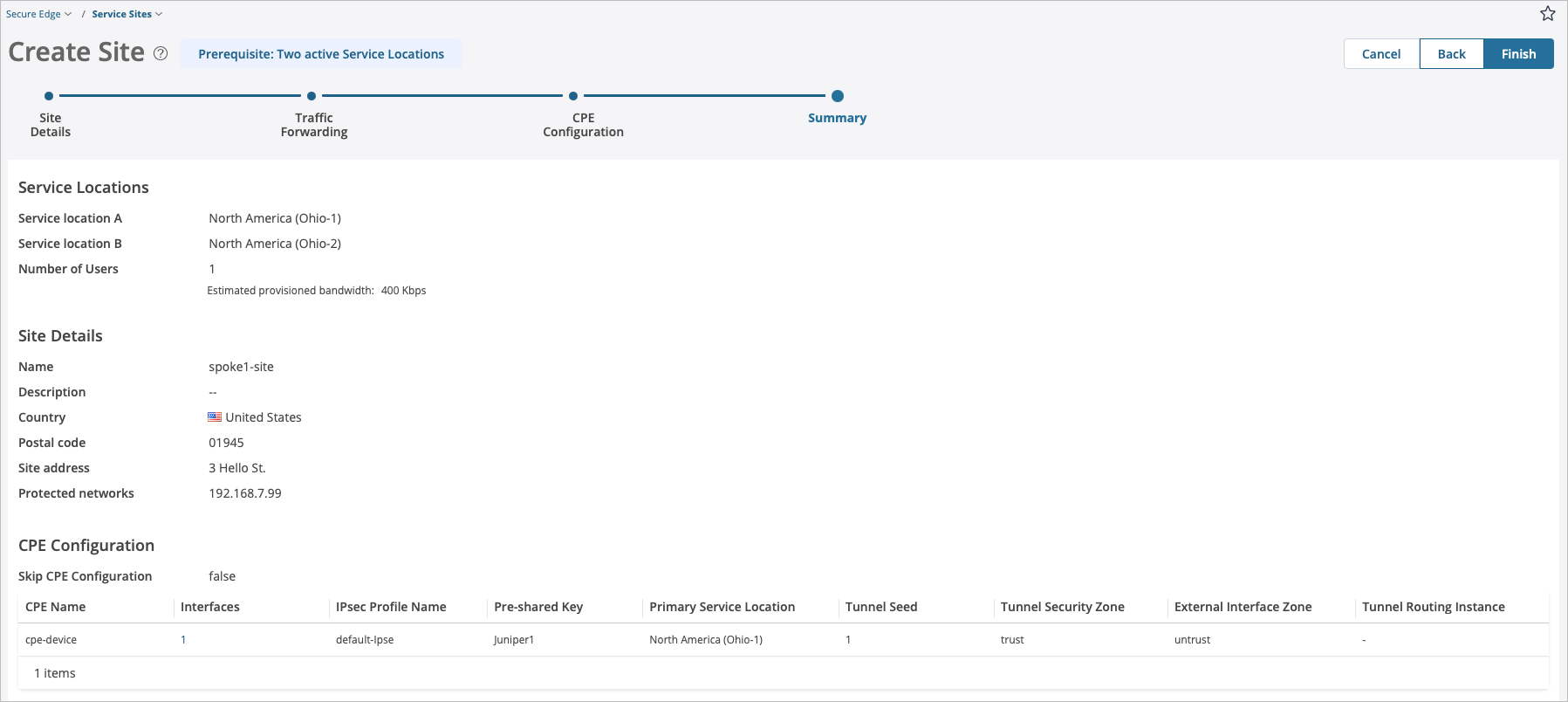Click Finish to create the site
This screenshot has height=702, width=1568.
[1518, 54]
